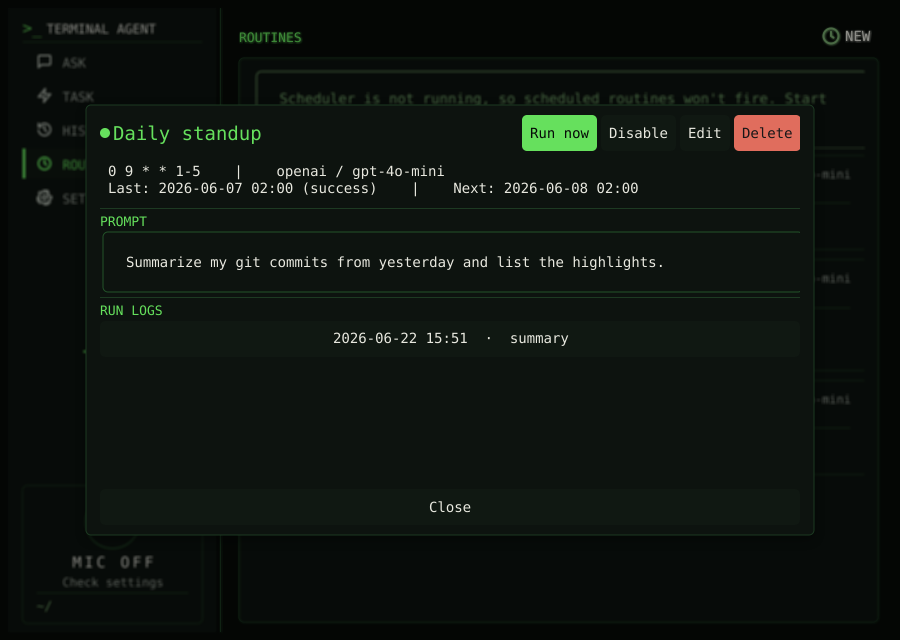Click the ROUTINES heading in background
Viewport: 900px width, 640px height.
tap(270, 37)
